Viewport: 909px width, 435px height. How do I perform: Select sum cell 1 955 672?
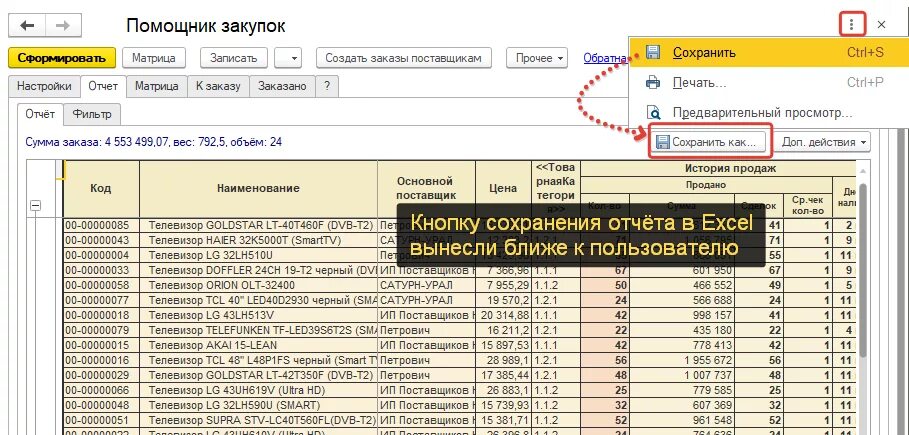[x=683, y=360]
